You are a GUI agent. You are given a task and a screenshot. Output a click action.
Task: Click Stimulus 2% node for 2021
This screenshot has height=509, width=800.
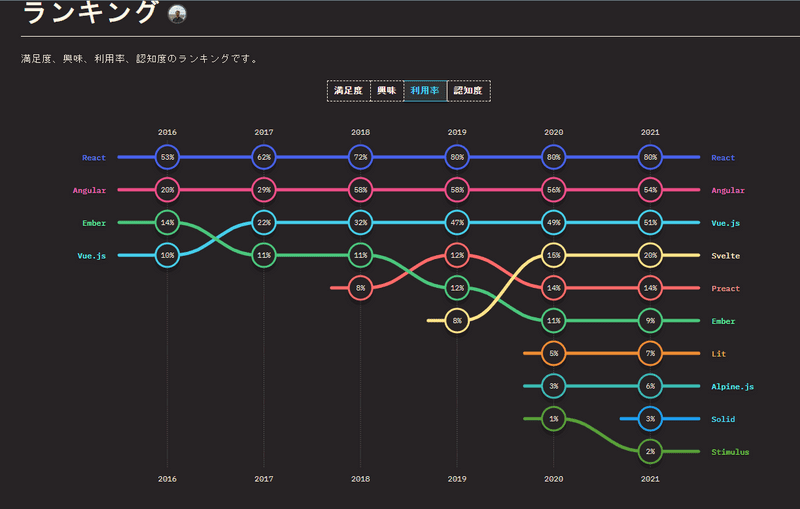coord(650,451)
